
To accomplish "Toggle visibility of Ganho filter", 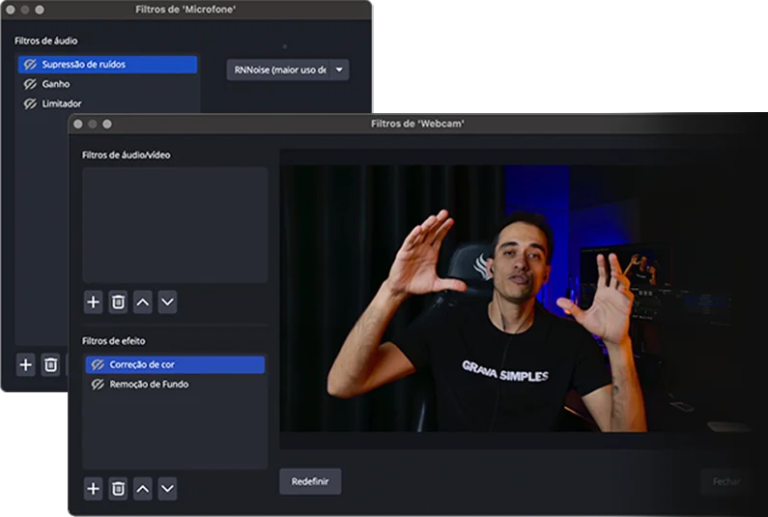I will pyautogui.click(x=31, y=84).
